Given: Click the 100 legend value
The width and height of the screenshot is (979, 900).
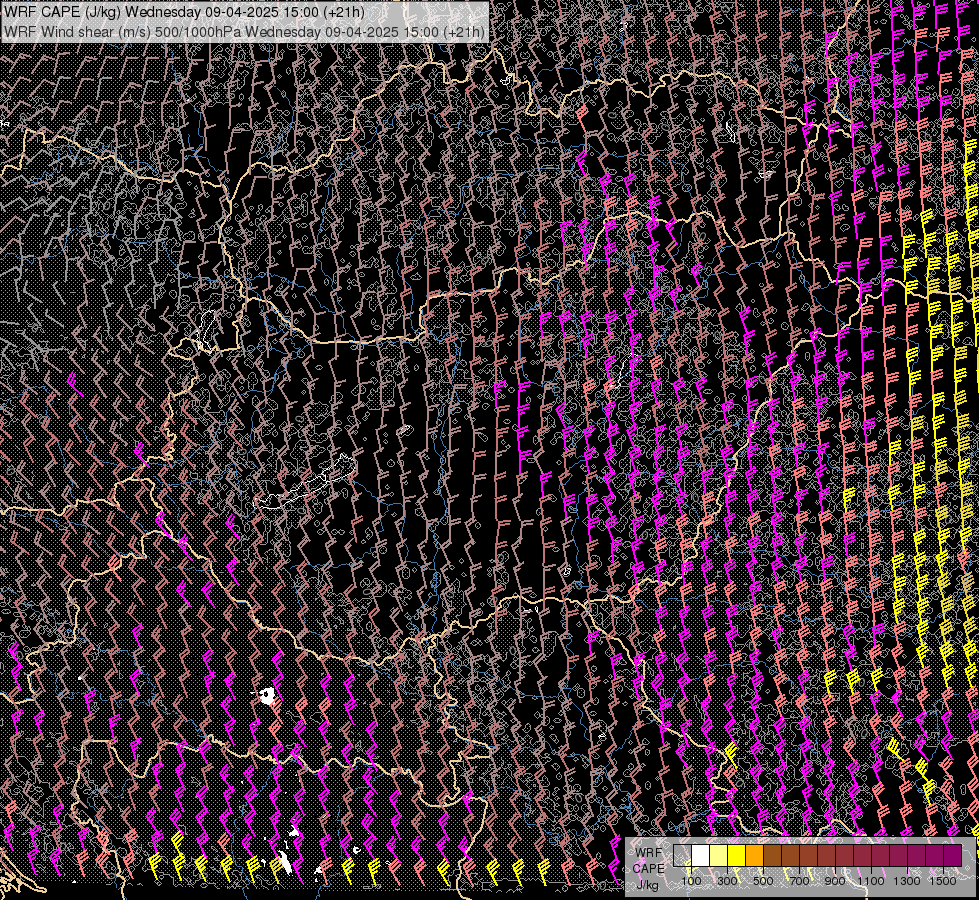Looking at the screenshot, I should [x=691, y=881].
